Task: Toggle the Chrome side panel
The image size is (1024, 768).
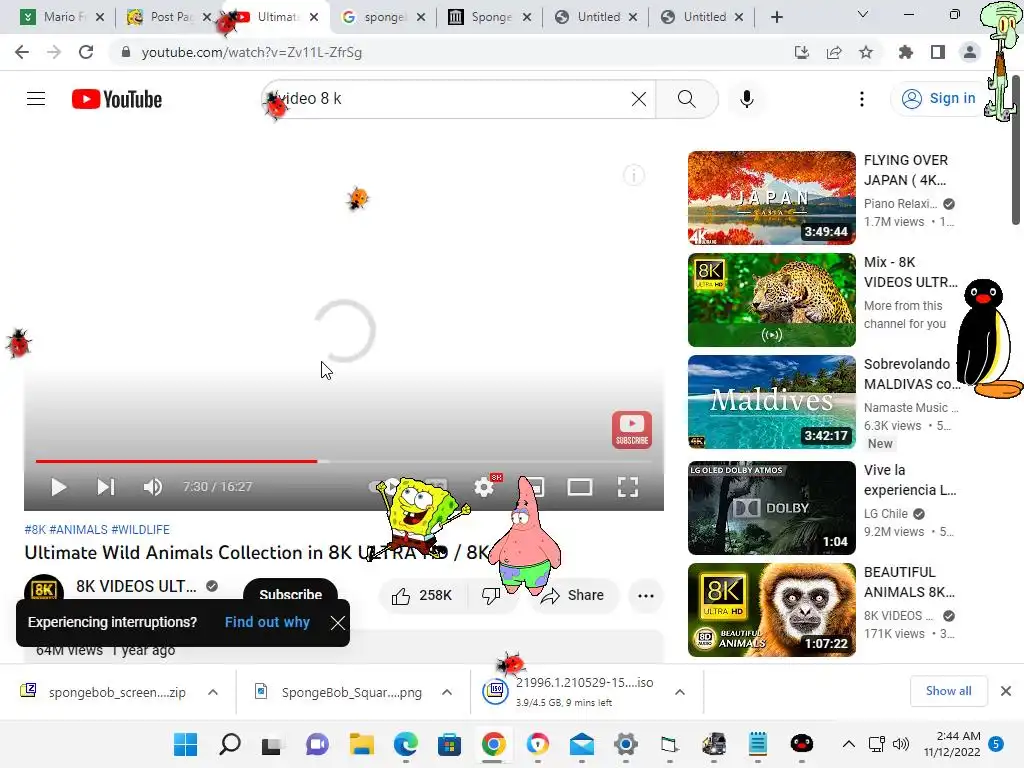Action: tap(938, 52)
